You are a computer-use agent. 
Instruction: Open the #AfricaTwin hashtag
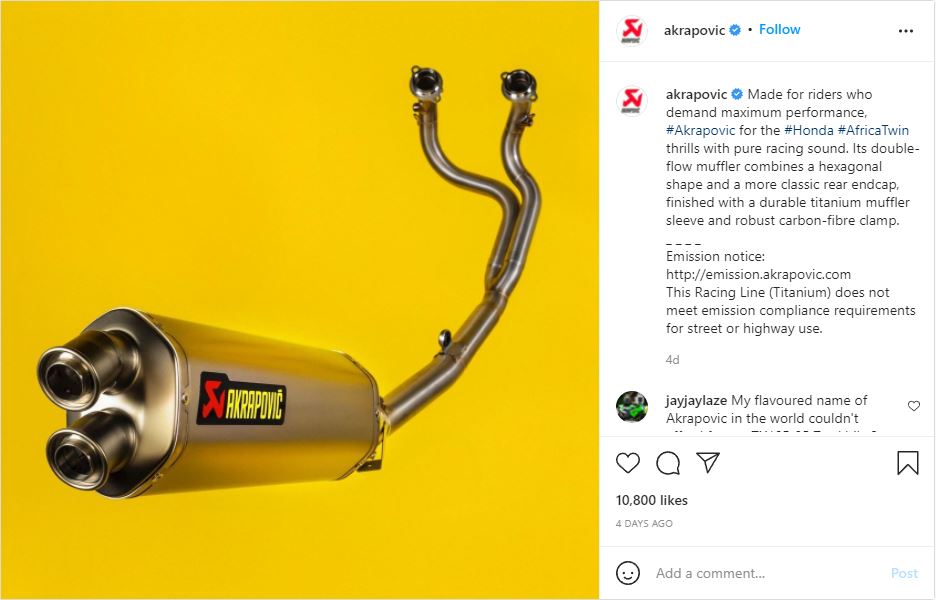point(873,130)
